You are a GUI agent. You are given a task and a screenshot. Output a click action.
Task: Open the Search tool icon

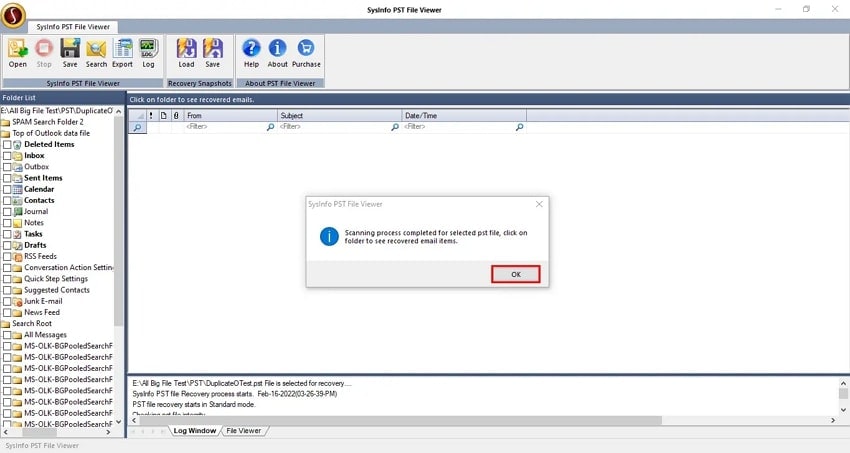(96, 49)
